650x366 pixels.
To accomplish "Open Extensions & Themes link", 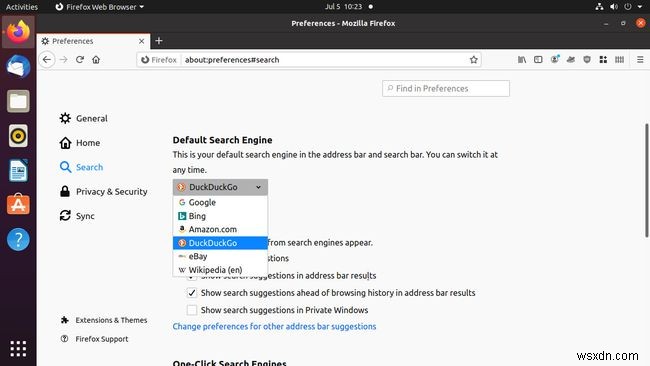I will click(x=104, y=320).
